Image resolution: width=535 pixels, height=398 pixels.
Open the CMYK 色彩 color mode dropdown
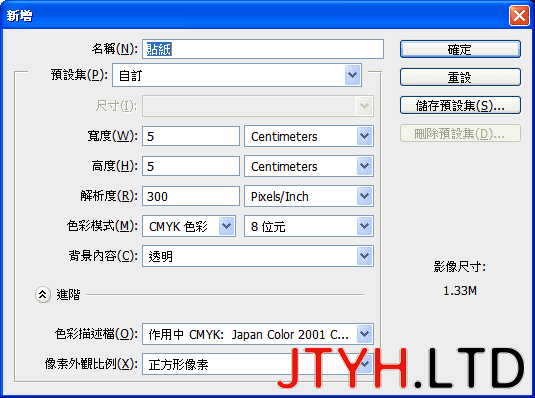(189, 226)
